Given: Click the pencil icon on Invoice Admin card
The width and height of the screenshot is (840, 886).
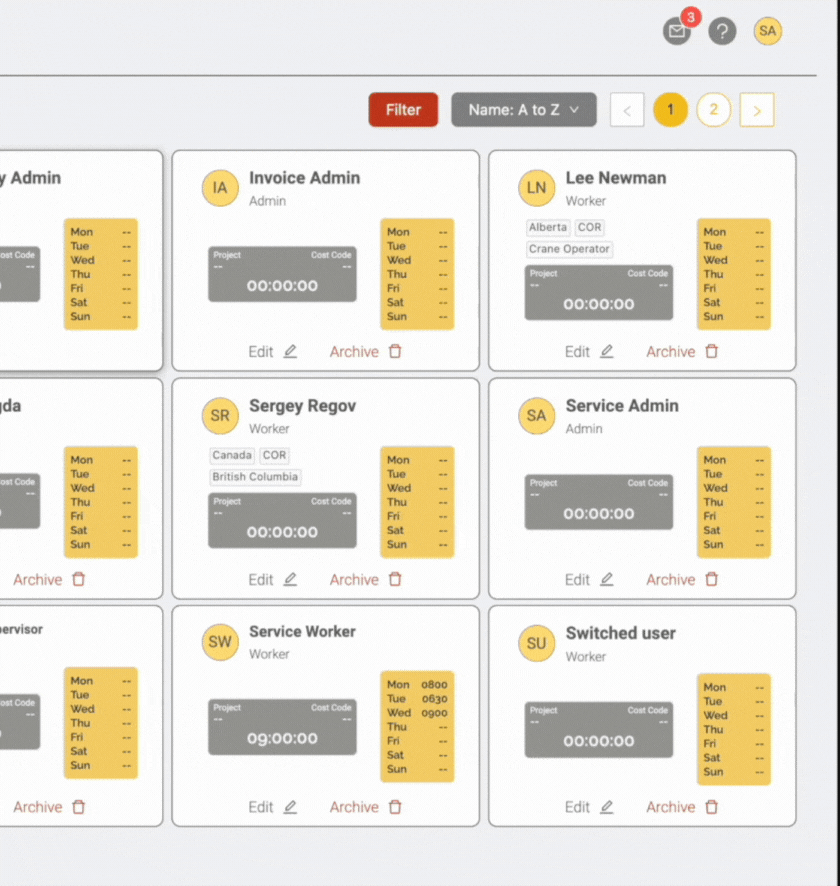Looking at the screenshot, I should pos(290,351).
